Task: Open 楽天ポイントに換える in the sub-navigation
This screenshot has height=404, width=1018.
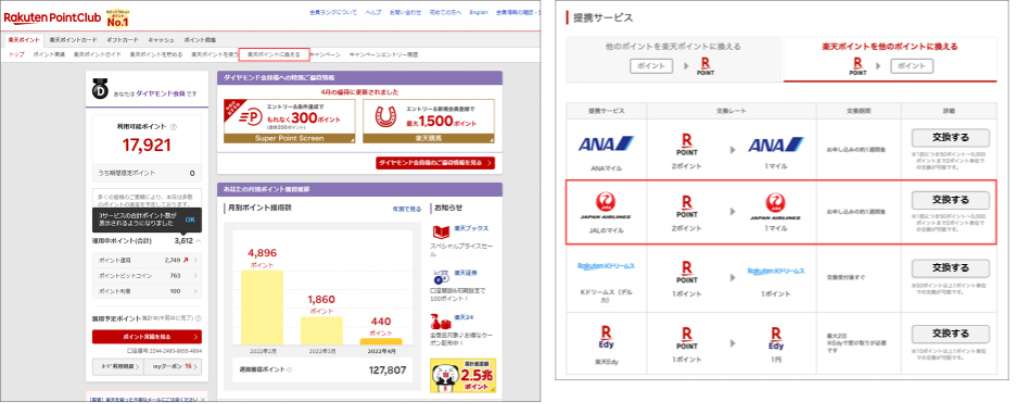Action: [x=273, y=55]
